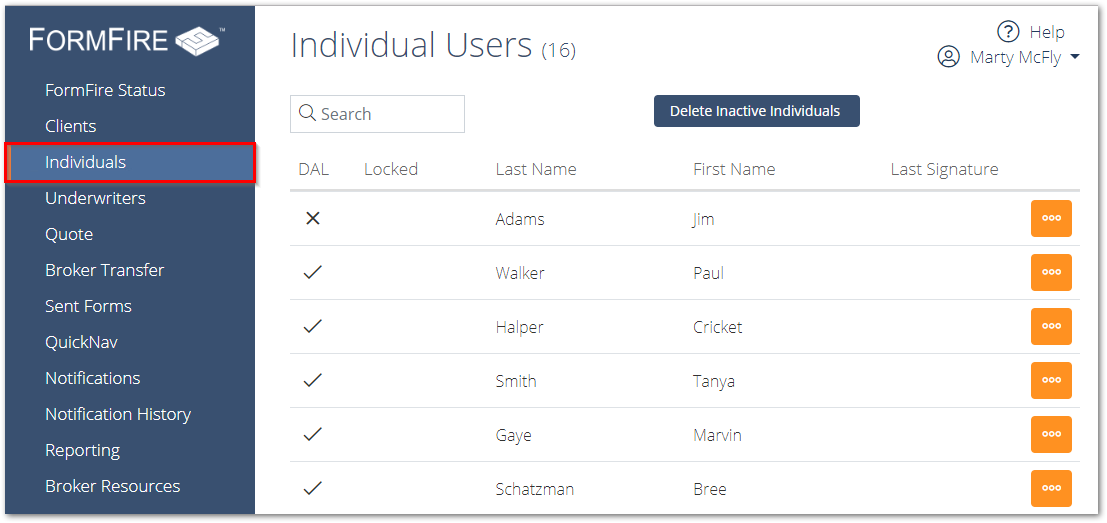Click the FormFire logo
The width and height of the screenshot is (1107, 523).
125,40
